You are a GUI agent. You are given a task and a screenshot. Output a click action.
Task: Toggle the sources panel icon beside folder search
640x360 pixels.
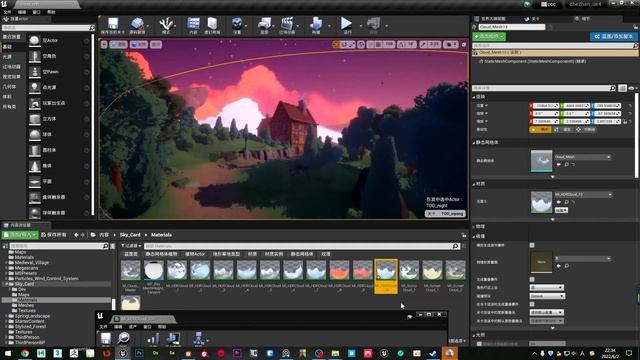click(x=5, y=246)
